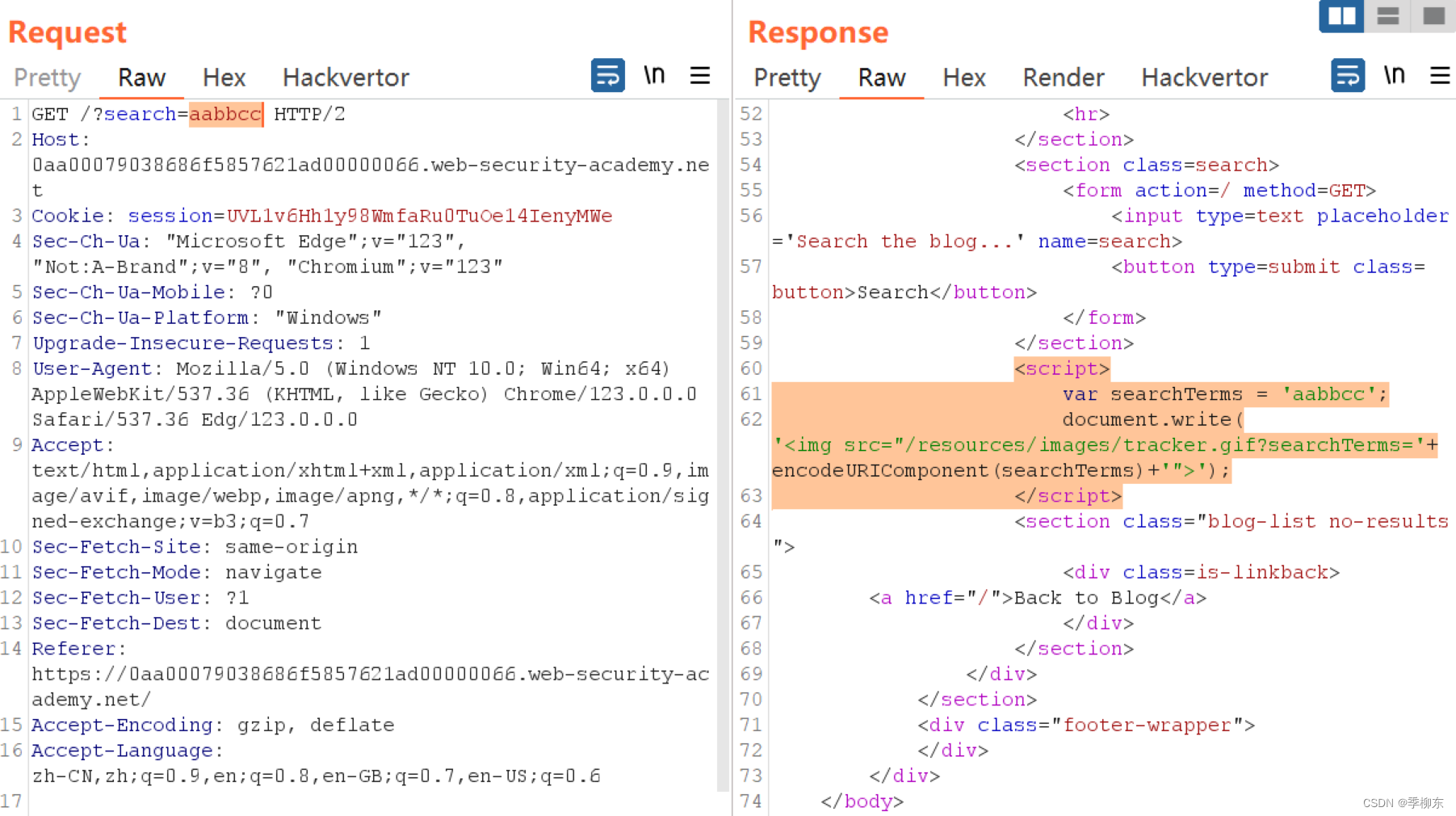The width and height of the screenshot is (1456, 816).
Task: Click the opening <script> tag in response
Action: 1062,368
